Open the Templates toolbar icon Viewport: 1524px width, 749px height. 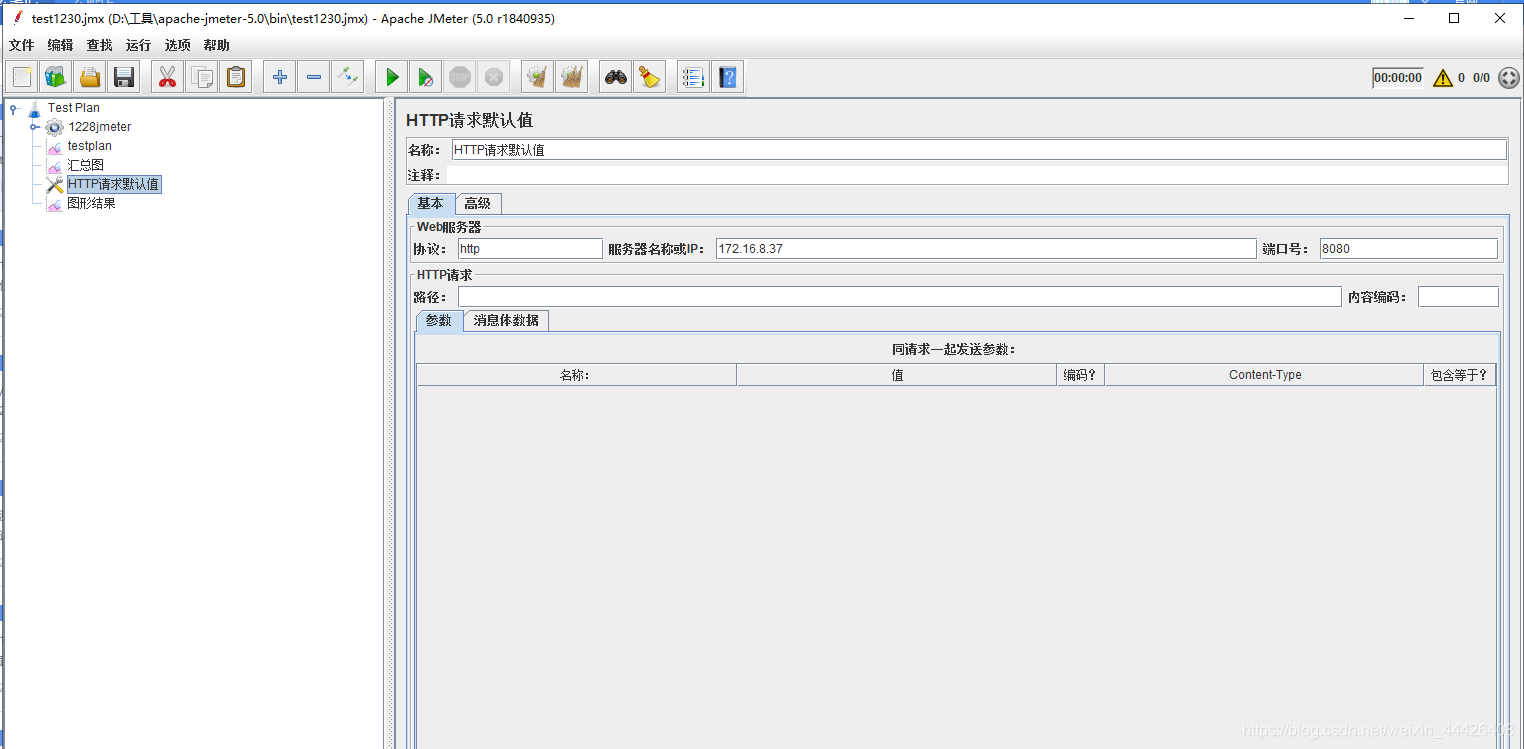pyautogui.click(x=55, y=77)
